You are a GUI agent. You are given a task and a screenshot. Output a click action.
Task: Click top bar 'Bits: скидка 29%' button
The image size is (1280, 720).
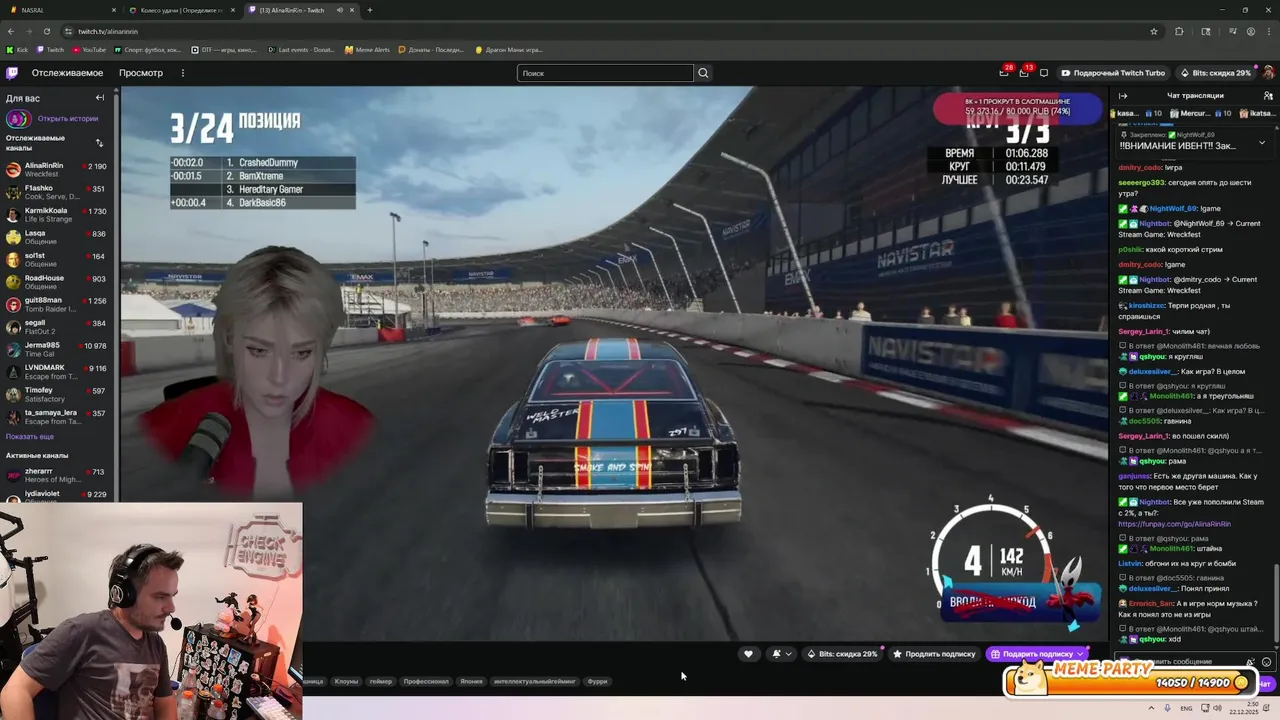click(x=1215, y=73)
